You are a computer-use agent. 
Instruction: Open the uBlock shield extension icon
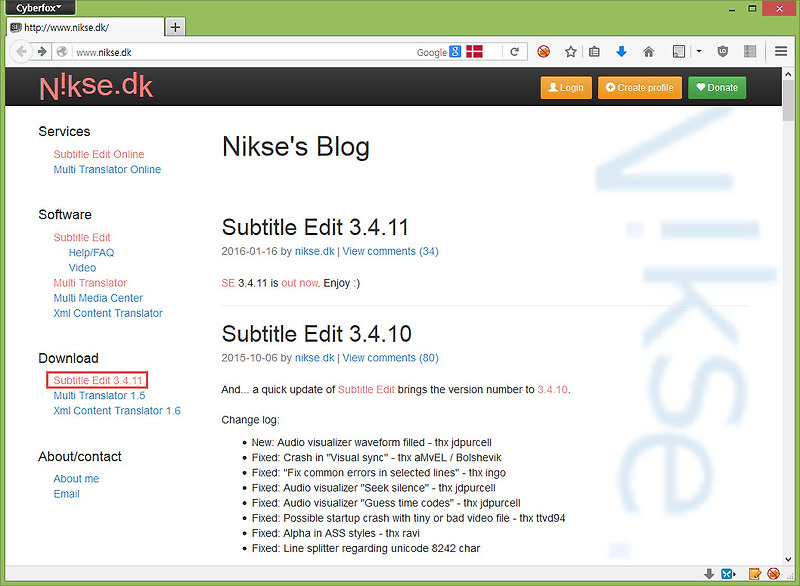pos(722,52)
